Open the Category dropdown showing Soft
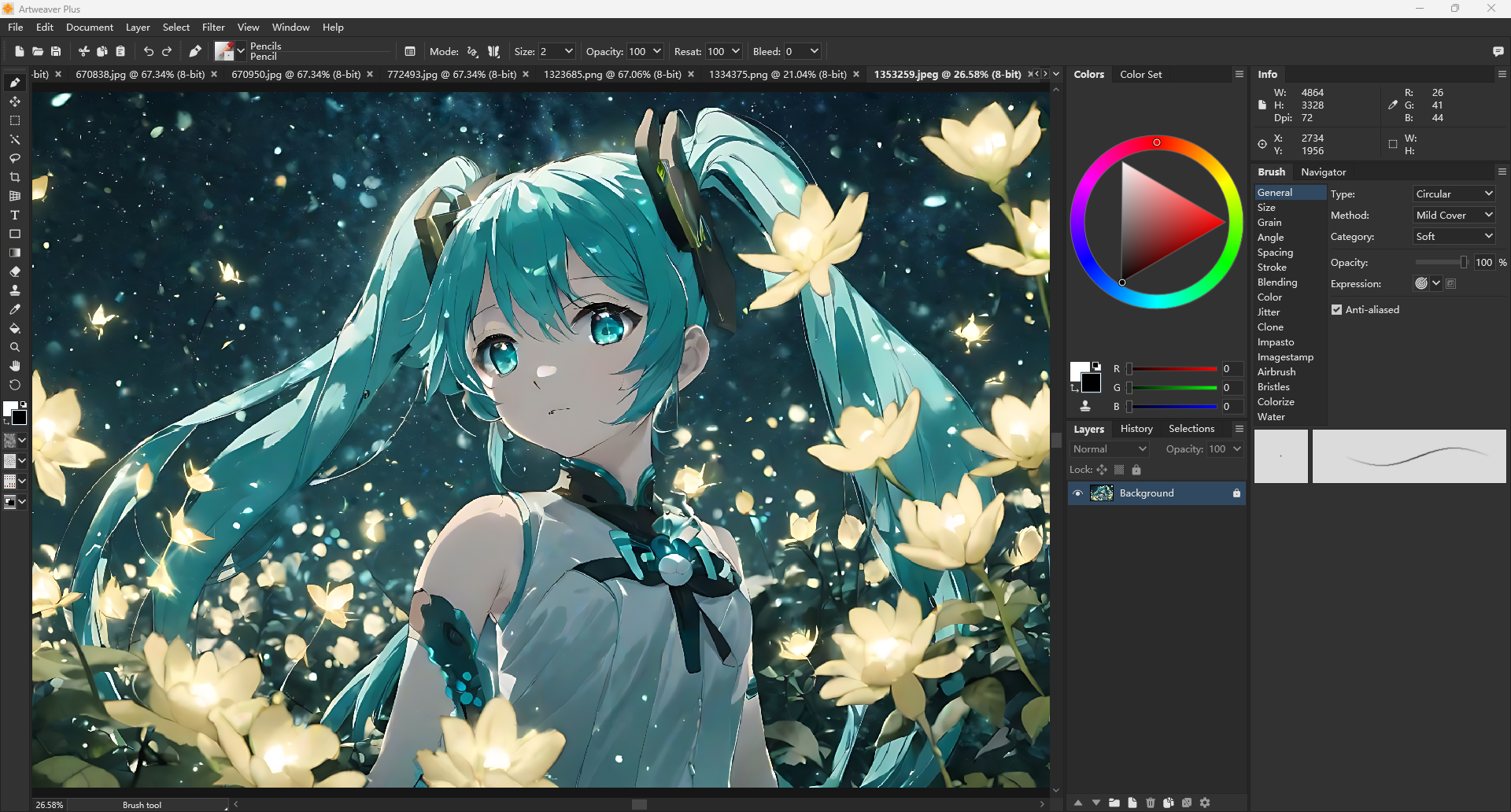 [1453, 236]
